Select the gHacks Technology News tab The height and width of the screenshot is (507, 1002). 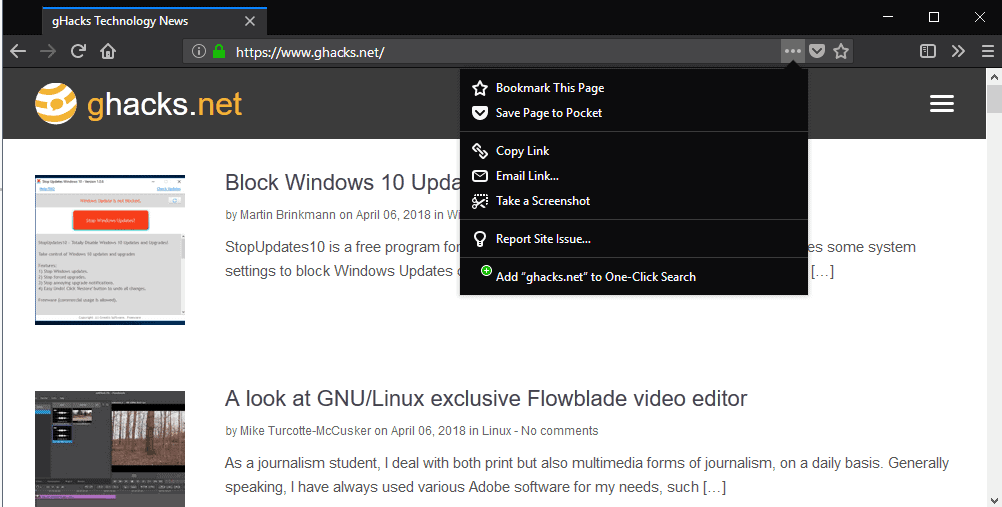tap(155, 21)
